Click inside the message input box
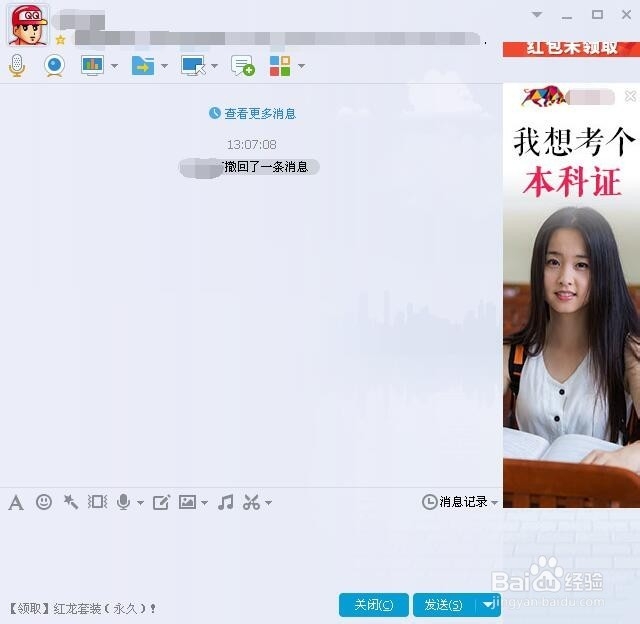This screenshot has width=640, height=624. [249, 553]
